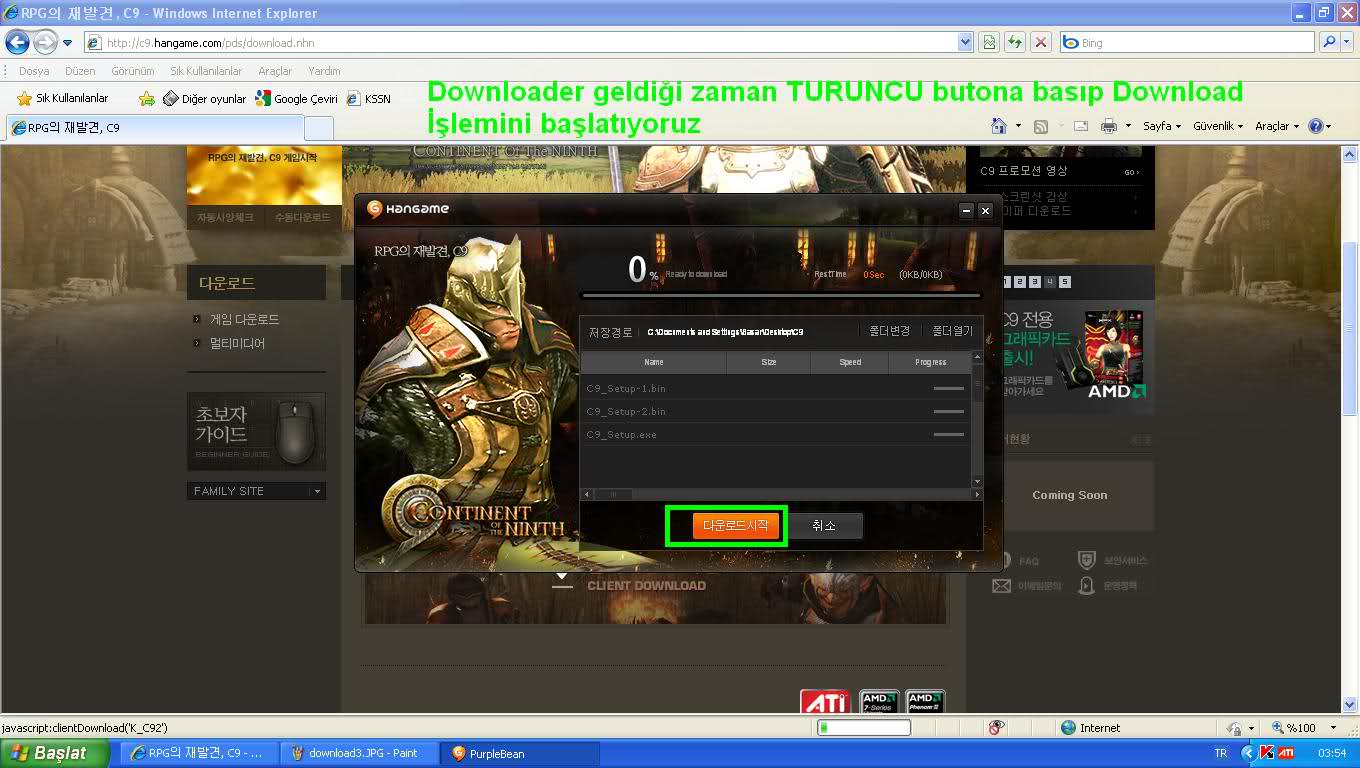Click the downloader overall progress bar
The width and height of the screenshot is (1360, 768).
point(780,296)
